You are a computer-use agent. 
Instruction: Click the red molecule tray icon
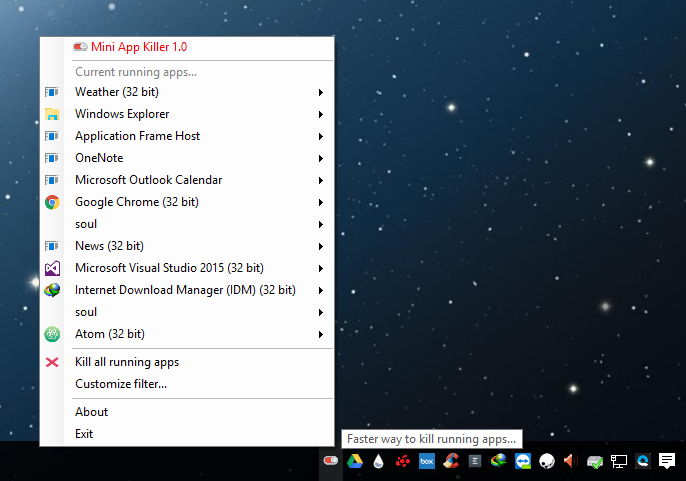[x=402, y=461]
